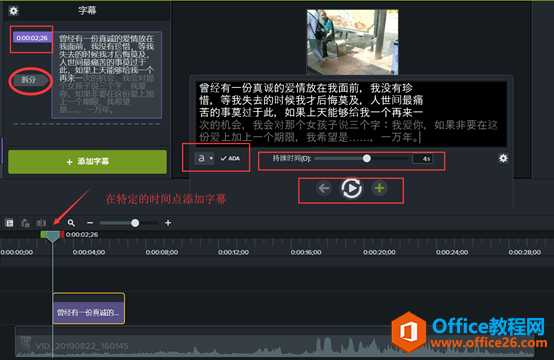Click the timeline playhead marker
The width and height of the screenshot is (554, 360).
pos(53,236)
